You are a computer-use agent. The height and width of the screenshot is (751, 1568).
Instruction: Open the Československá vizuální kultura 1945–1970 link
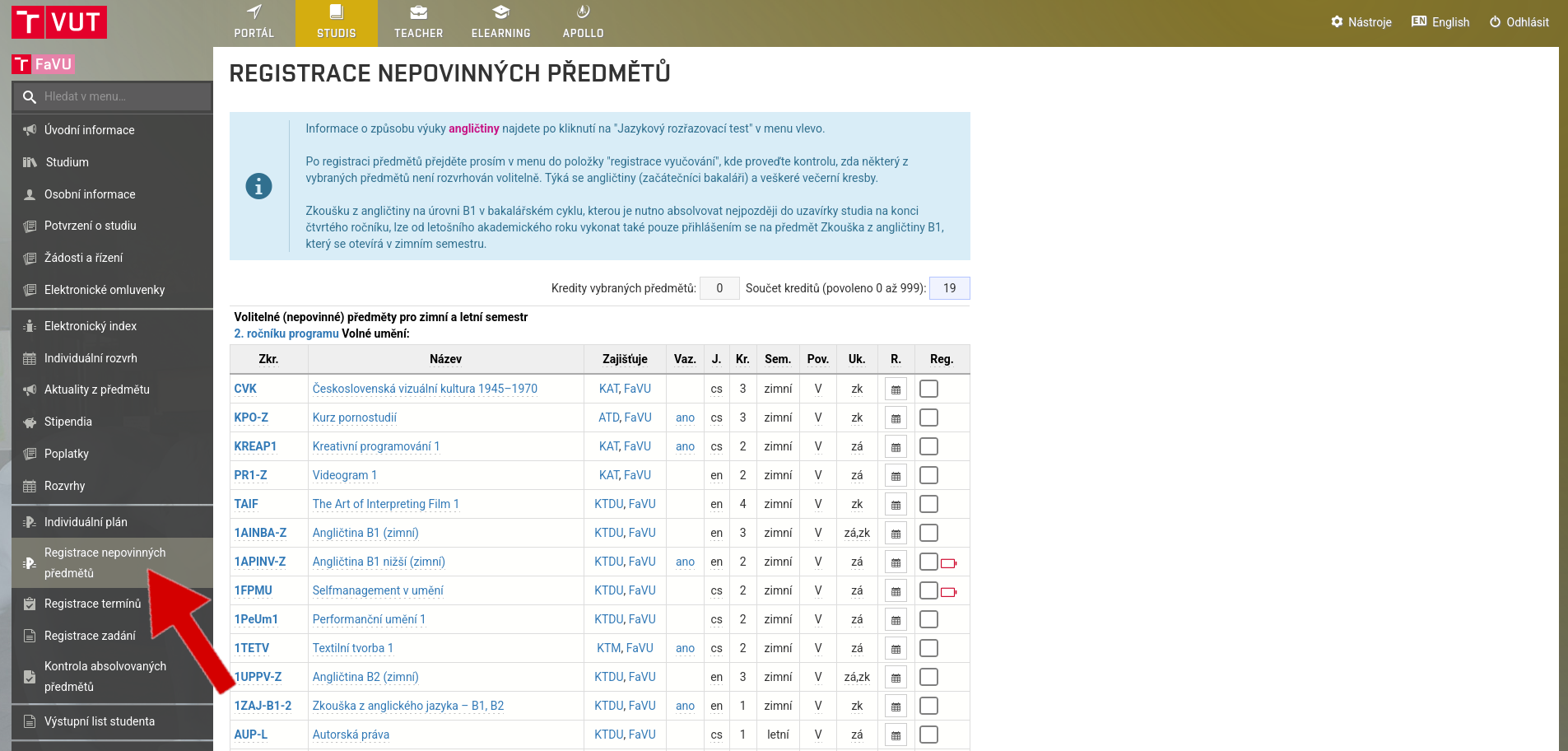(425, 389)
